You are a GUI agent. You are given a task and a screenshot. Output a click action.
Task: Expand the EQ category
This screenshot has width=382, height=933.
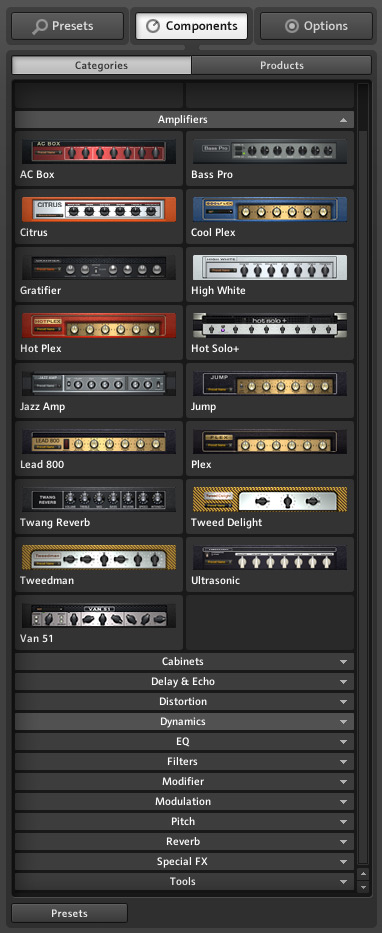point(184,741)
